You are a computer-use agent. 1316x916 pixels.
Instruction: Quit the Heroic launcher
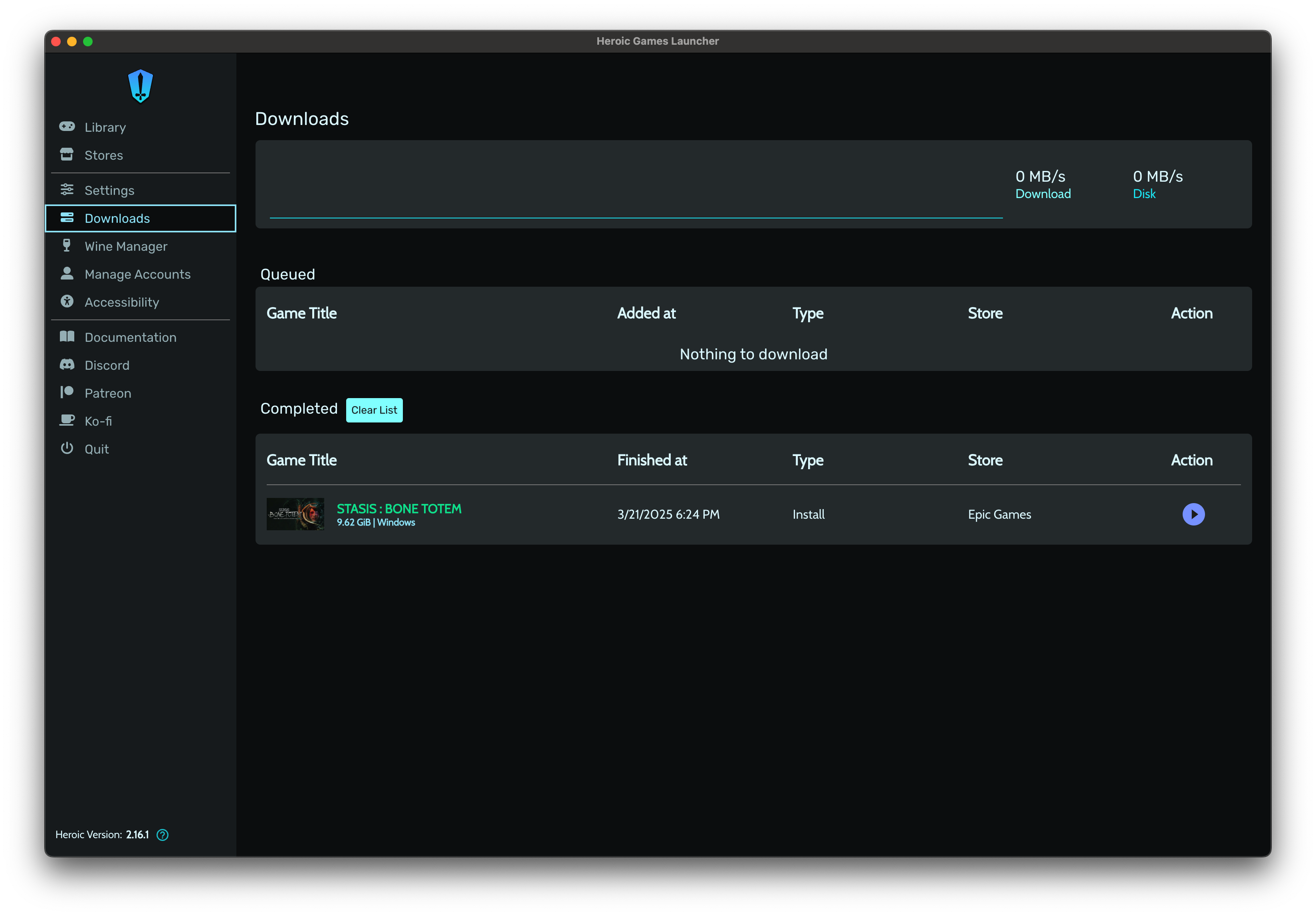pos(96,448)
